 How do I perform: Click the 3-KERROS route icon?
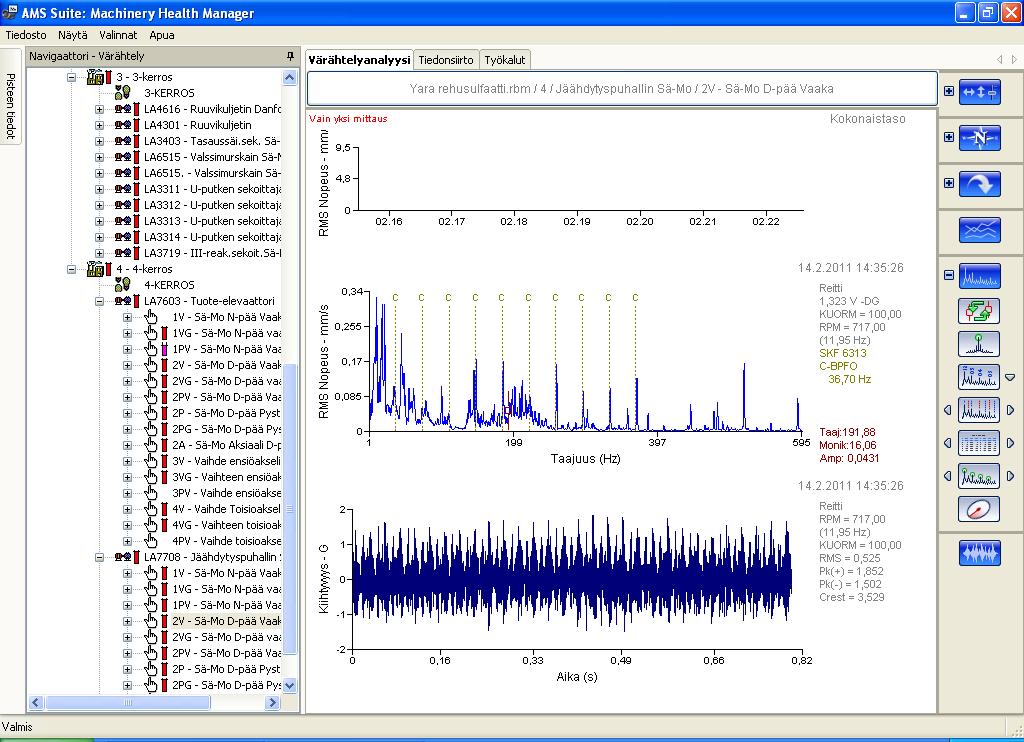122,93
